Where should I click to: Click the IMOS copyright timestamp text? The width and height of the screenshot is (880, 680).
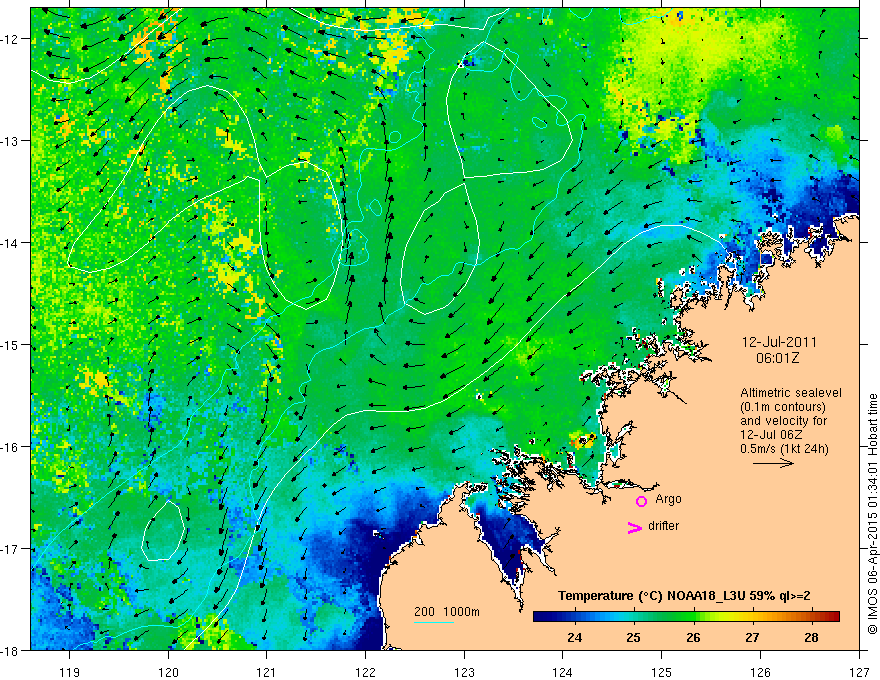872,514
